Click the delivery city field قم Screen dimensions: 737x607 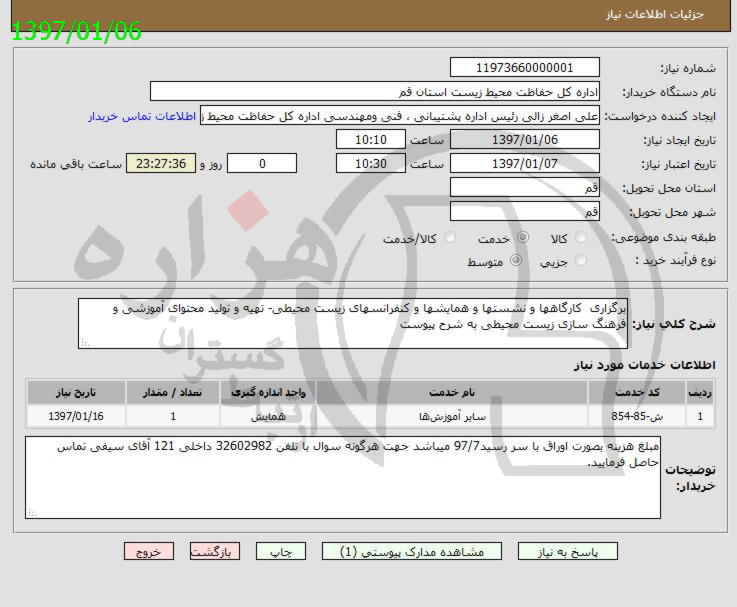[525, 212]
